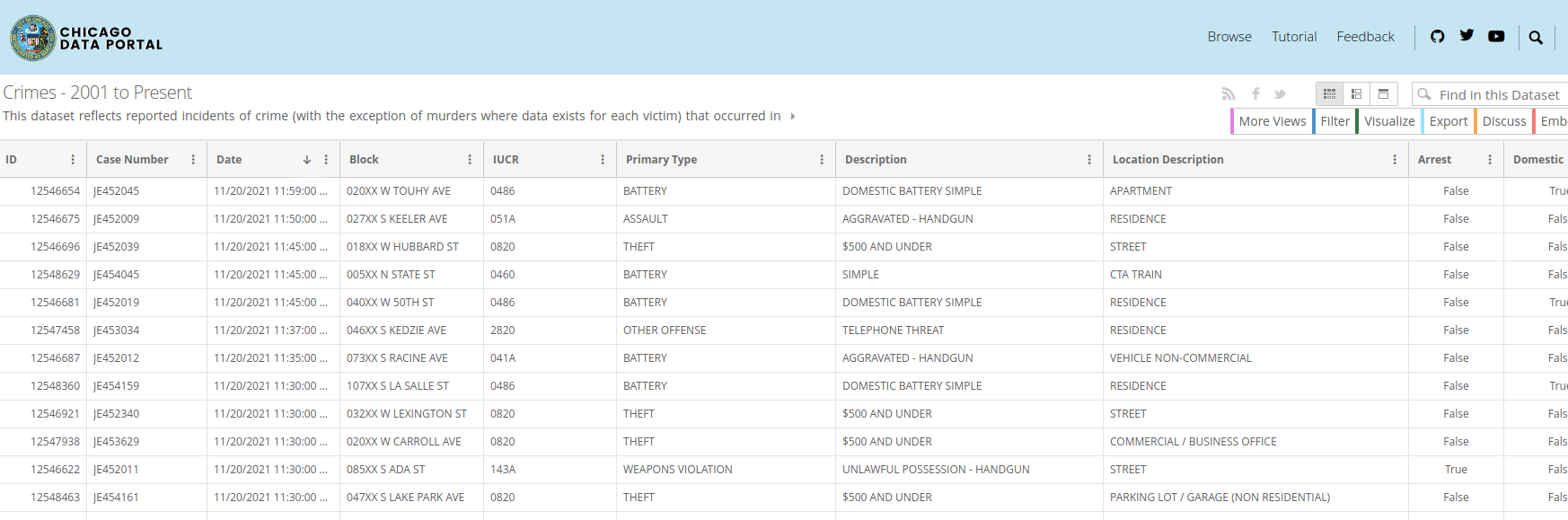
Task: Select IUCR cell 143A
Action: point(550,470)
